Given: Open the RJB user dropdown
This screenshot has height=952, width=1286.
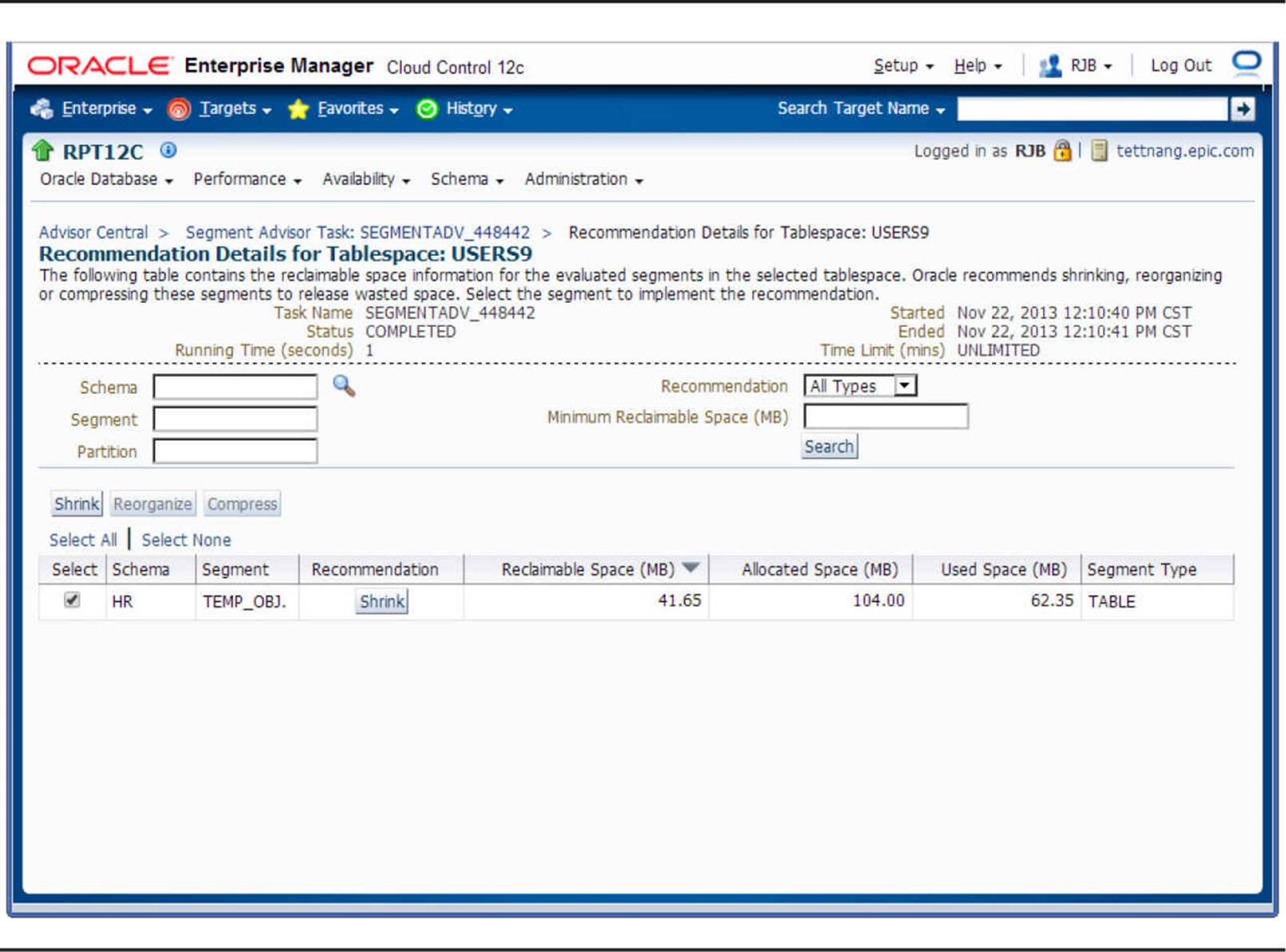Looking at the screenshot, I should pos(1091,66).
